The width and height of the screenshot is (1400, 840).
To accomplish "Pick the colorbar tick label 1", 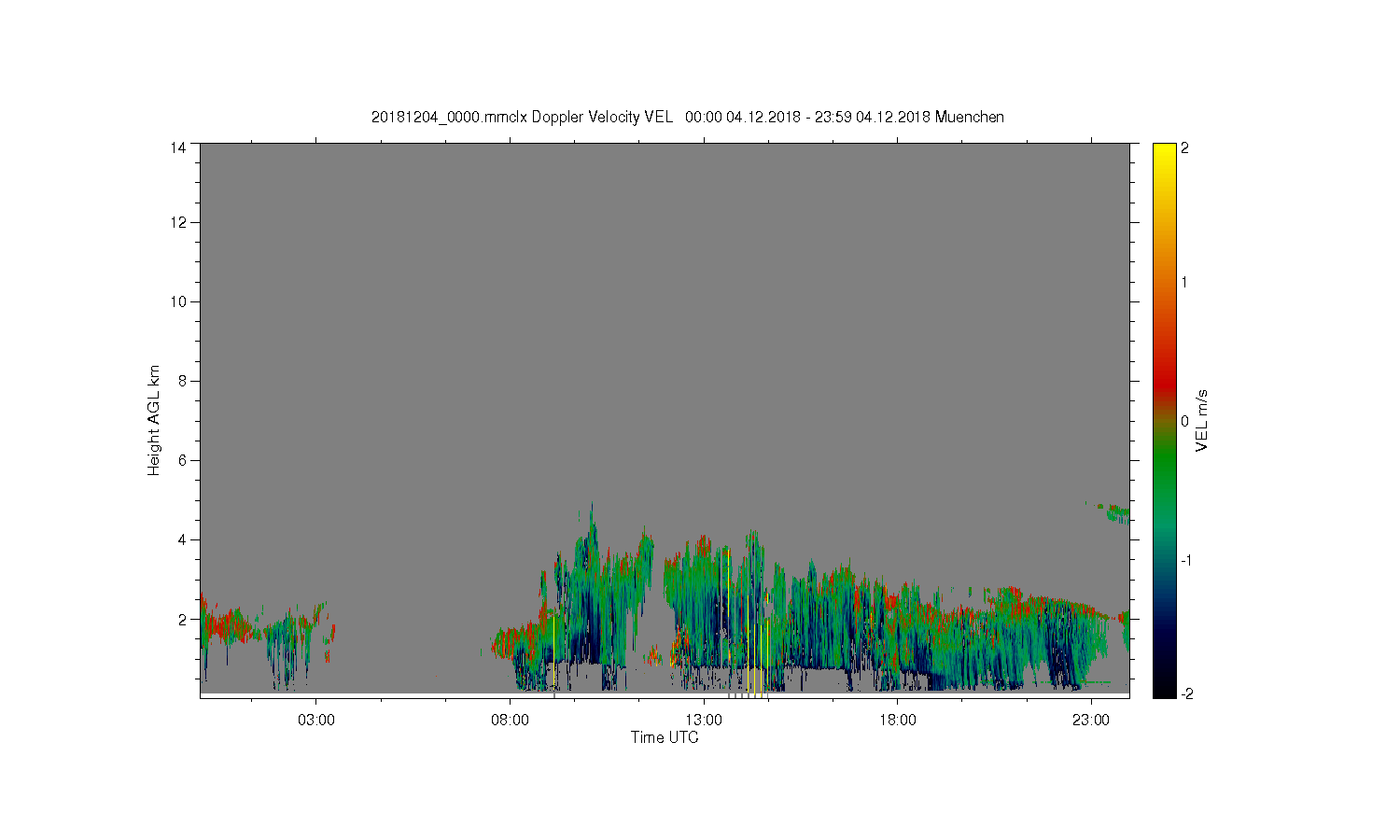I will 1185,282.
